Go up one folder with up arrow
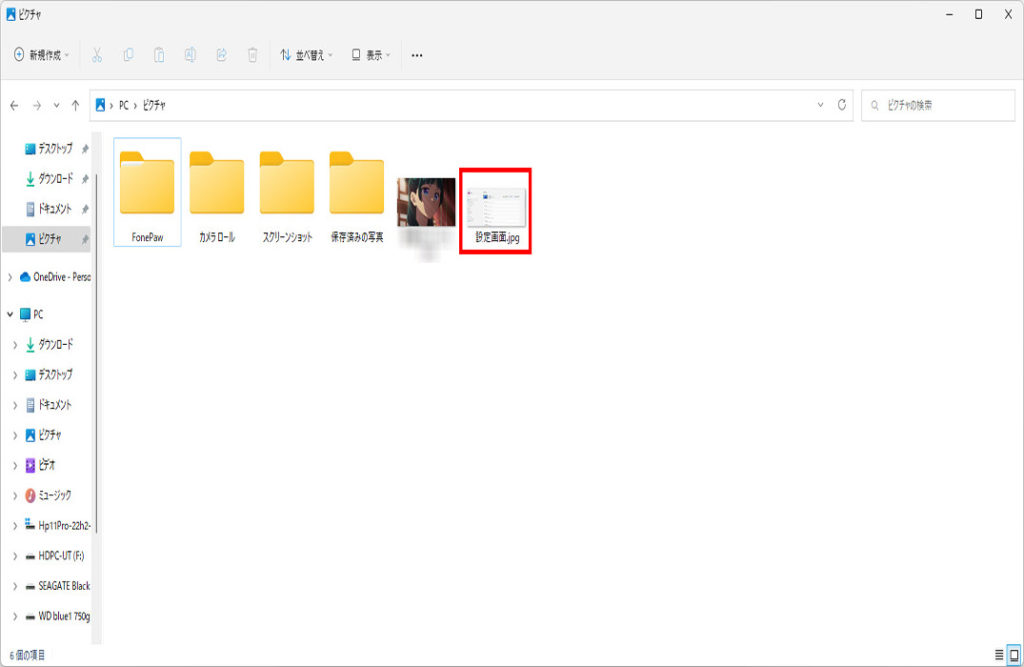 (75, 105)
